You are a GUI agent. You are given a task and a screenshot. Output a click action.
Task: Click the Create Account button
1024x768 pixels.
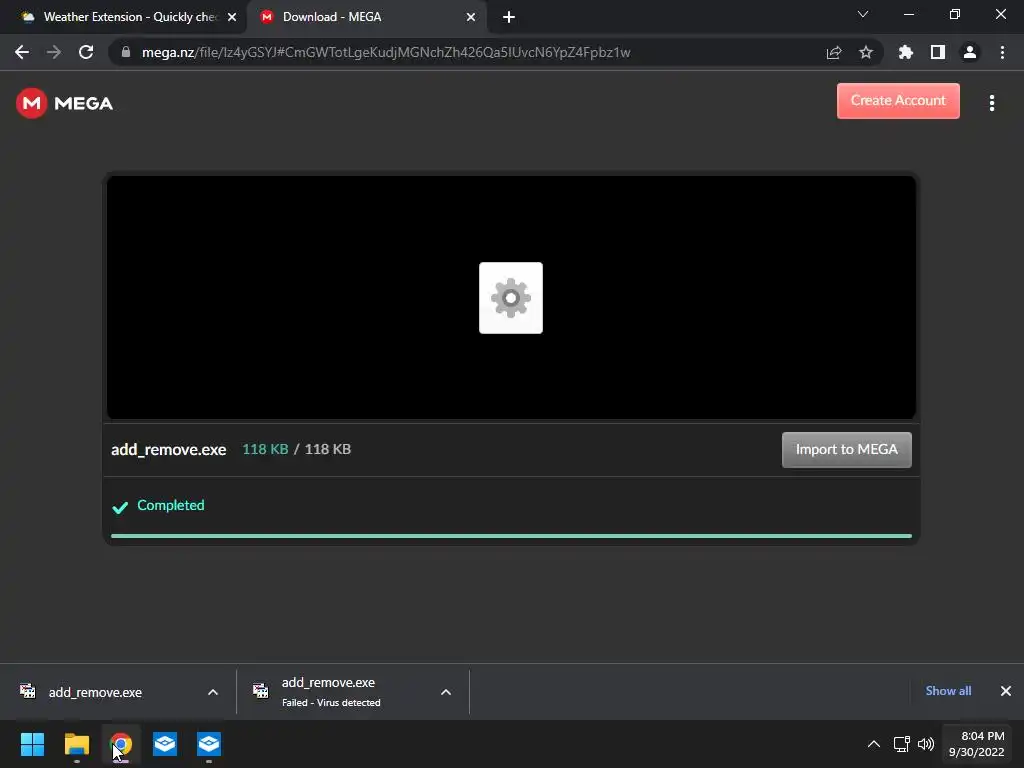[898, 101]
